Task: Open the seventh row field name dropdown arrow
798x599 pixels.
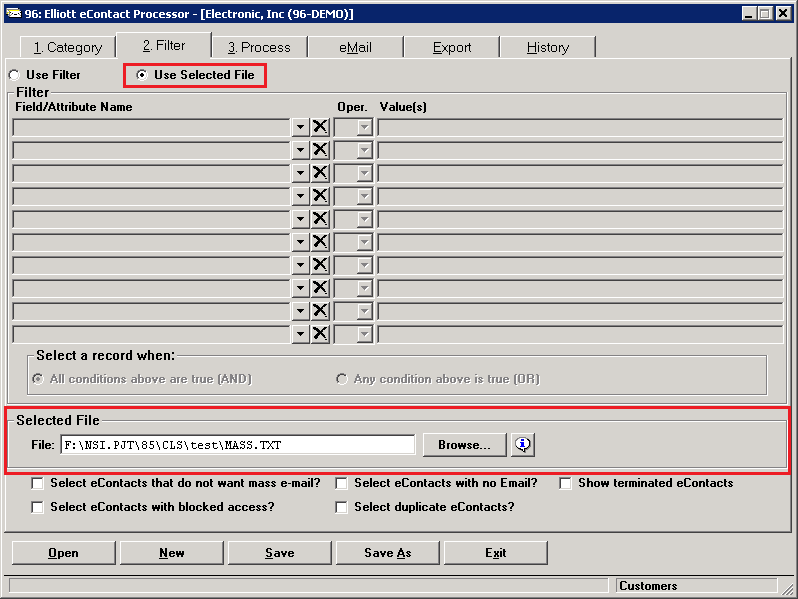Action: [300, 265]
